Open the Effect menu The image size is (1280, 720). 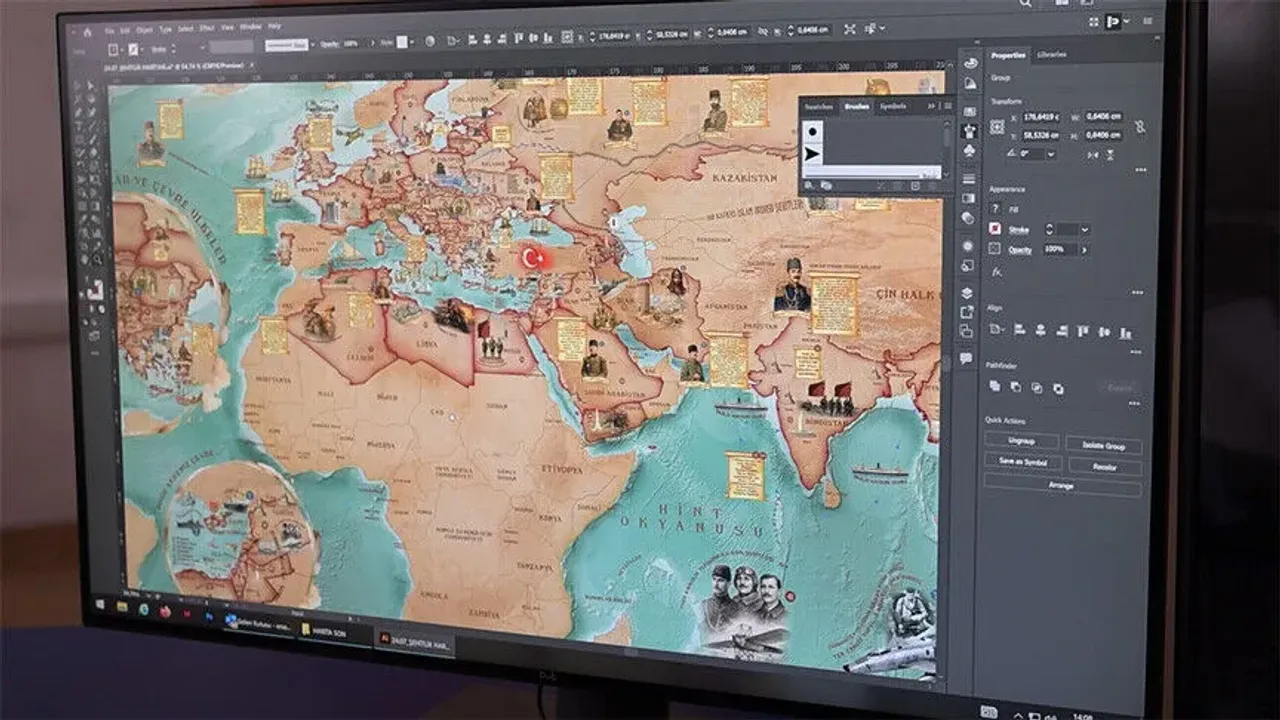pyautogui.click(x=207, y=29)
